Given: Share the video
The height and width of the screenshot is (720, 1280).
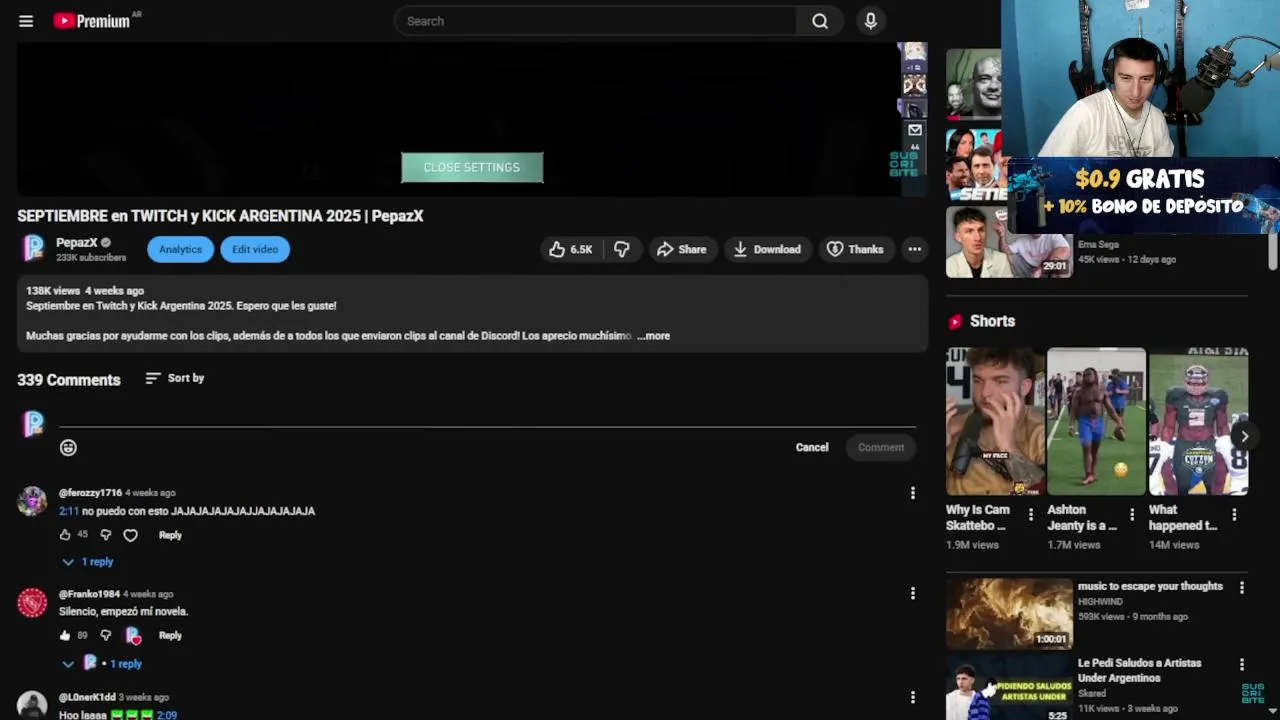Looking at the screenshot, I should click(x=681, y=249).
